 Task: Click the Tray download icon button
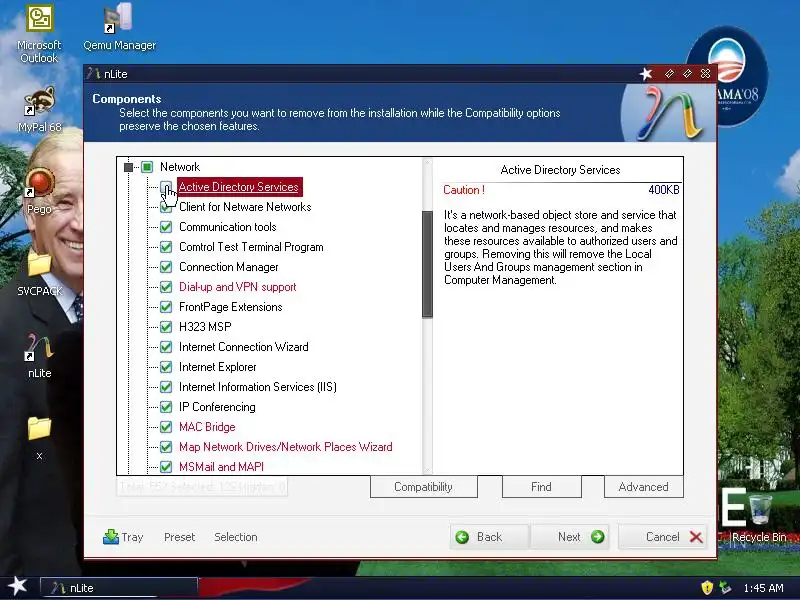click(123, 537)
